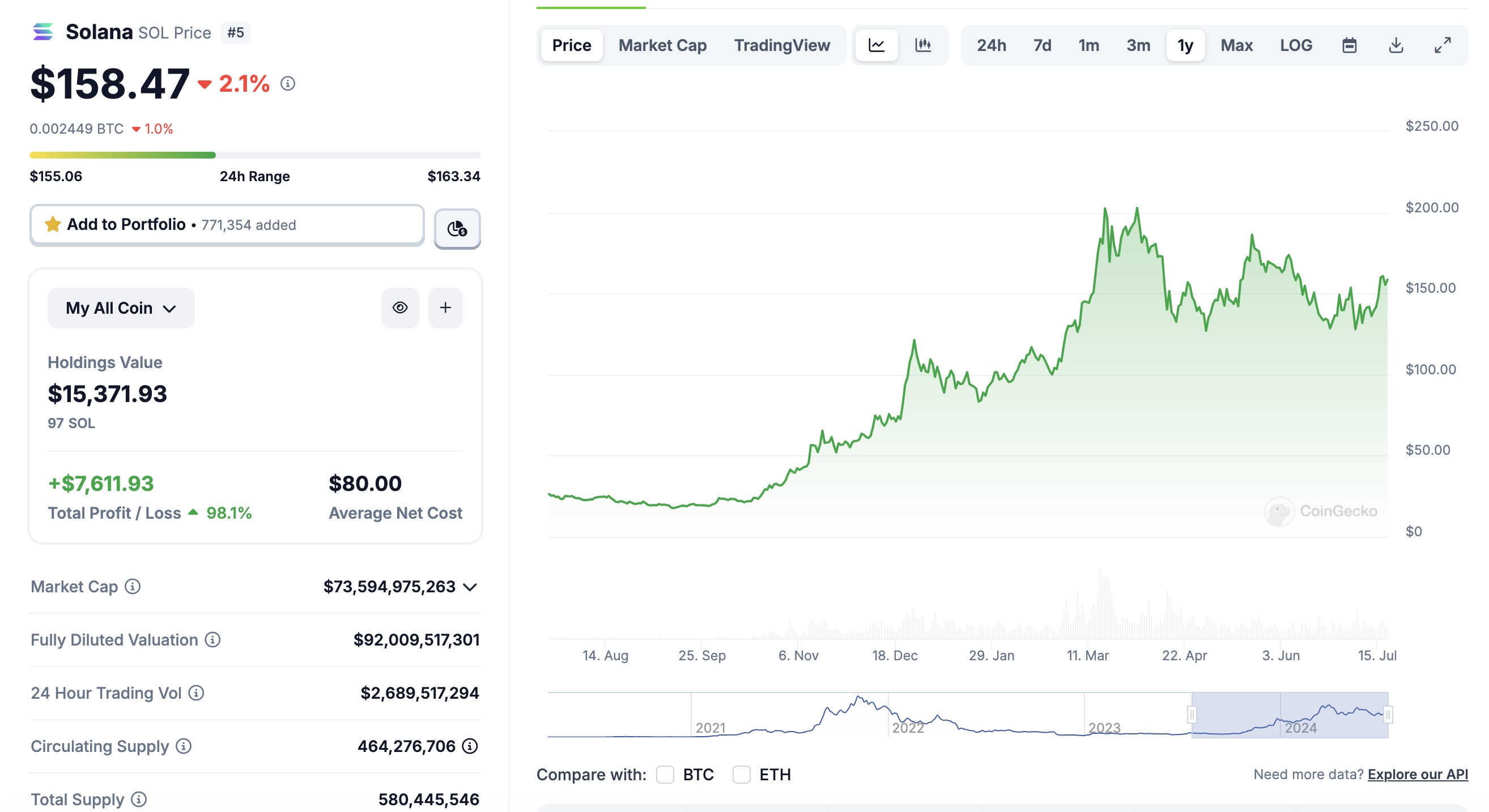The image size is (1489, 812).
Task: Expand chart to fullscreen
Action: tap(1443, 45)
